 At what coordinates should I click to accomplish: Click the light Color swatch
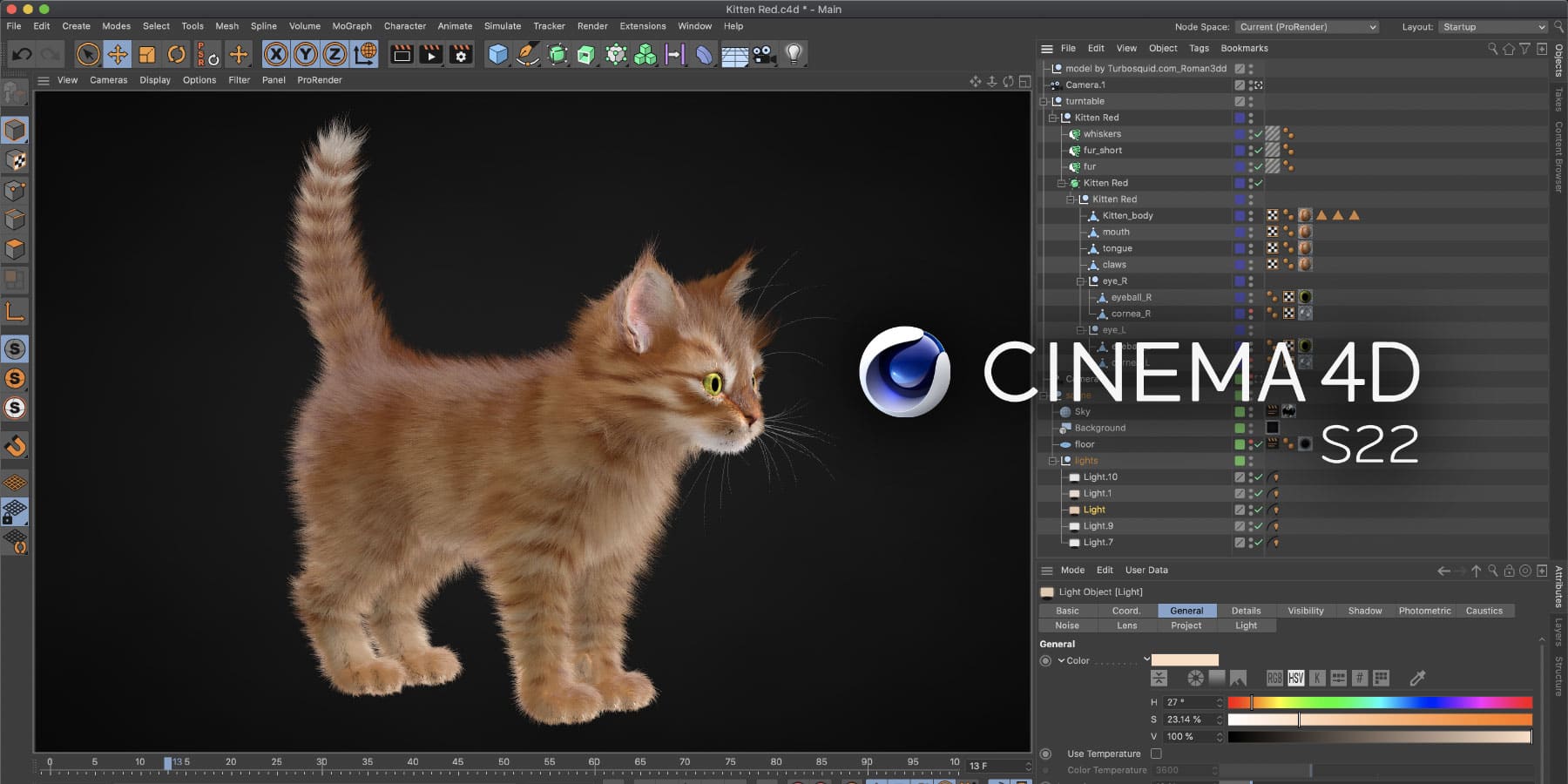1186,660
